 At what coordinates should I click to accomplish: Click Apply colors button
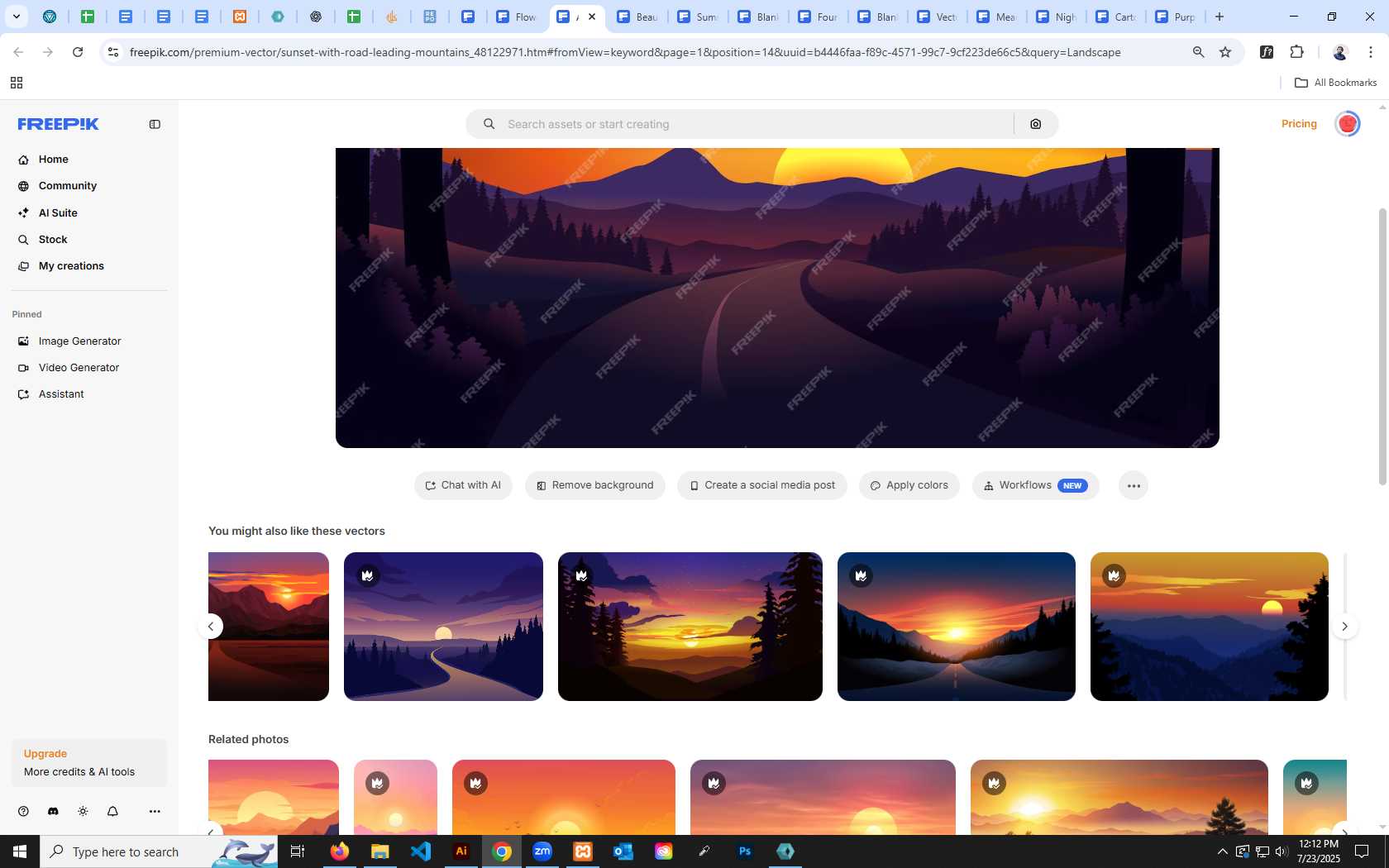[909, 485]
